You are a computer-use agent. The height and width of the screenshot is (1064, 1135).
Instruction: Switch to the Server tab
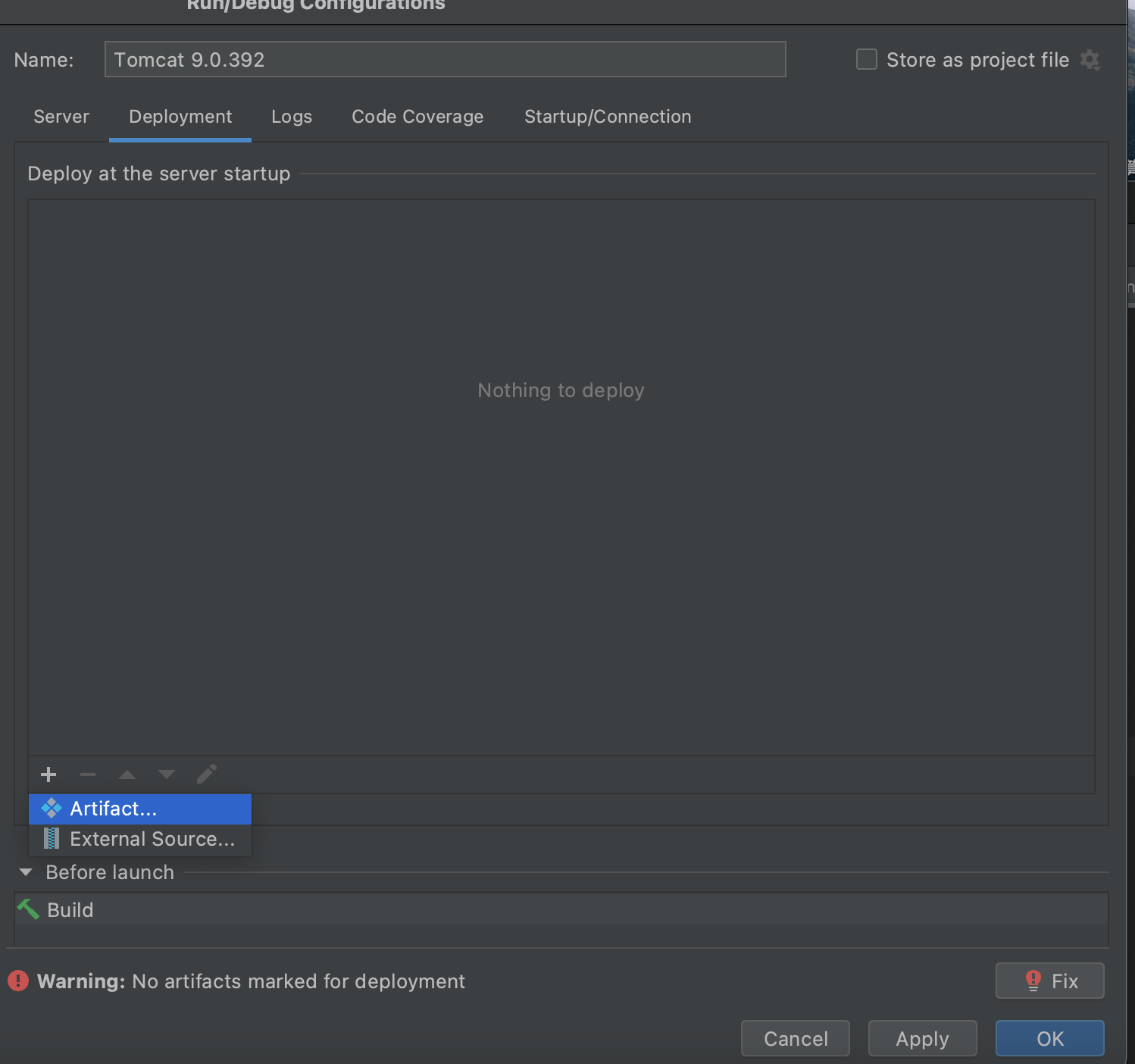click(61, 117)
